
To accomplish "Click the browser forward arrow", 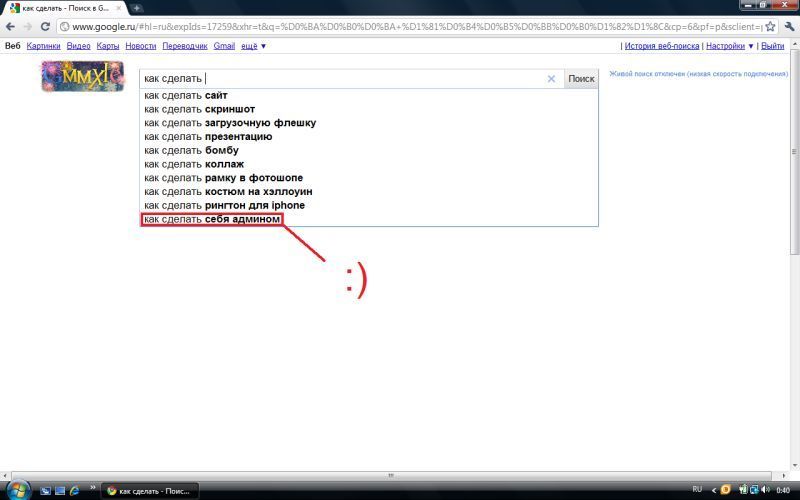I will [x=28, y=26].
